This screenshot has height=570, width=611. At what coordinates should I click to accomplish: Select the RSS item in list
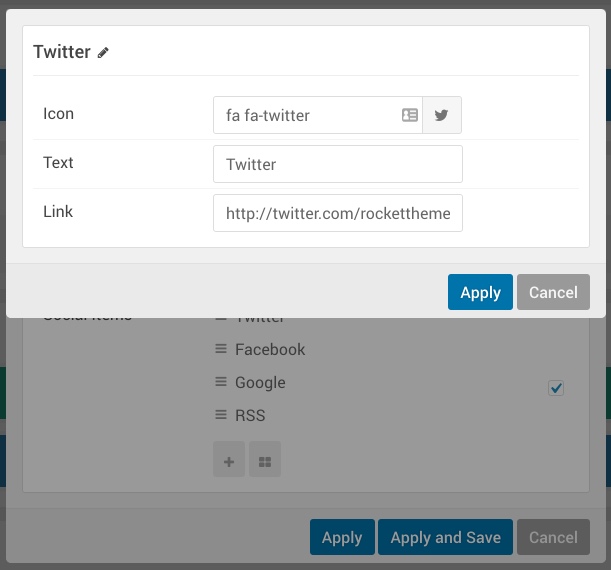point(250,415)
